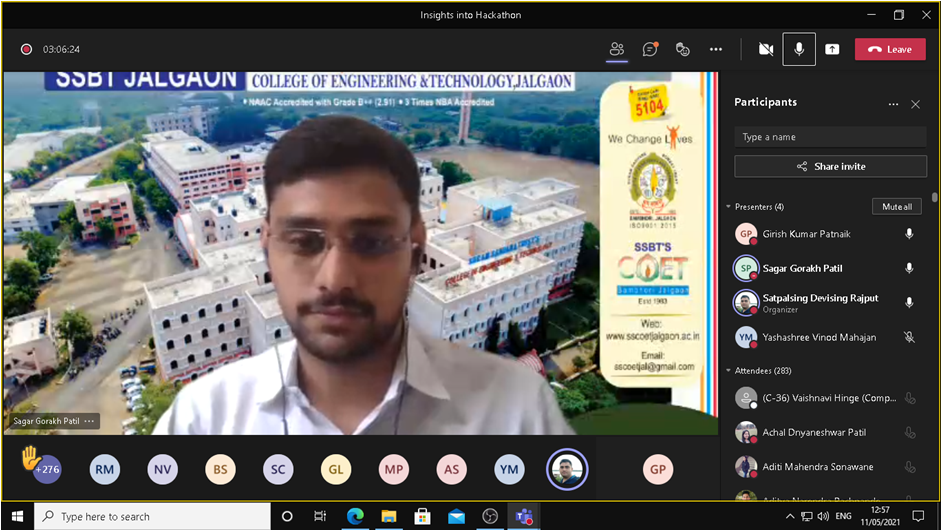The height and width of the screenshot is (531, 942).
Task: Select the NV participant avatar
Action: tap(162, 470)
